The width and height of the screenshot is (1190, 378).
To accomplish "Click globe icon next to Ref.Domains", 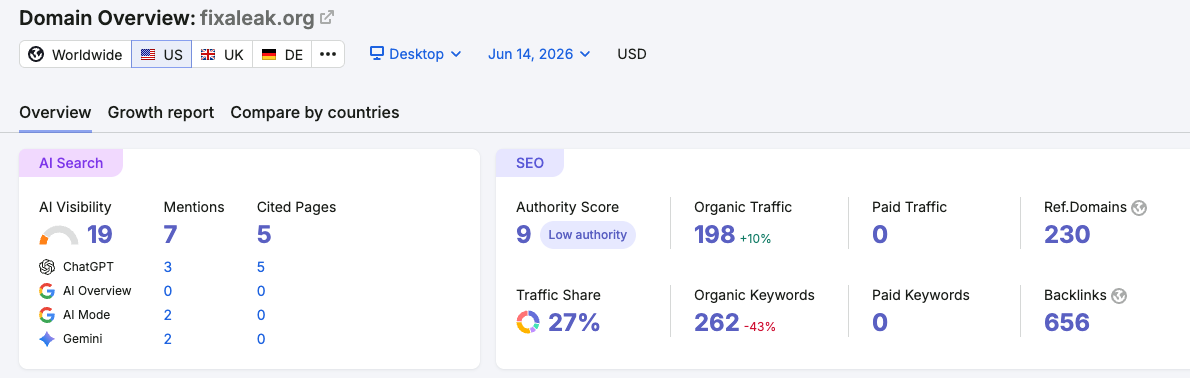I will (1138, 208).
